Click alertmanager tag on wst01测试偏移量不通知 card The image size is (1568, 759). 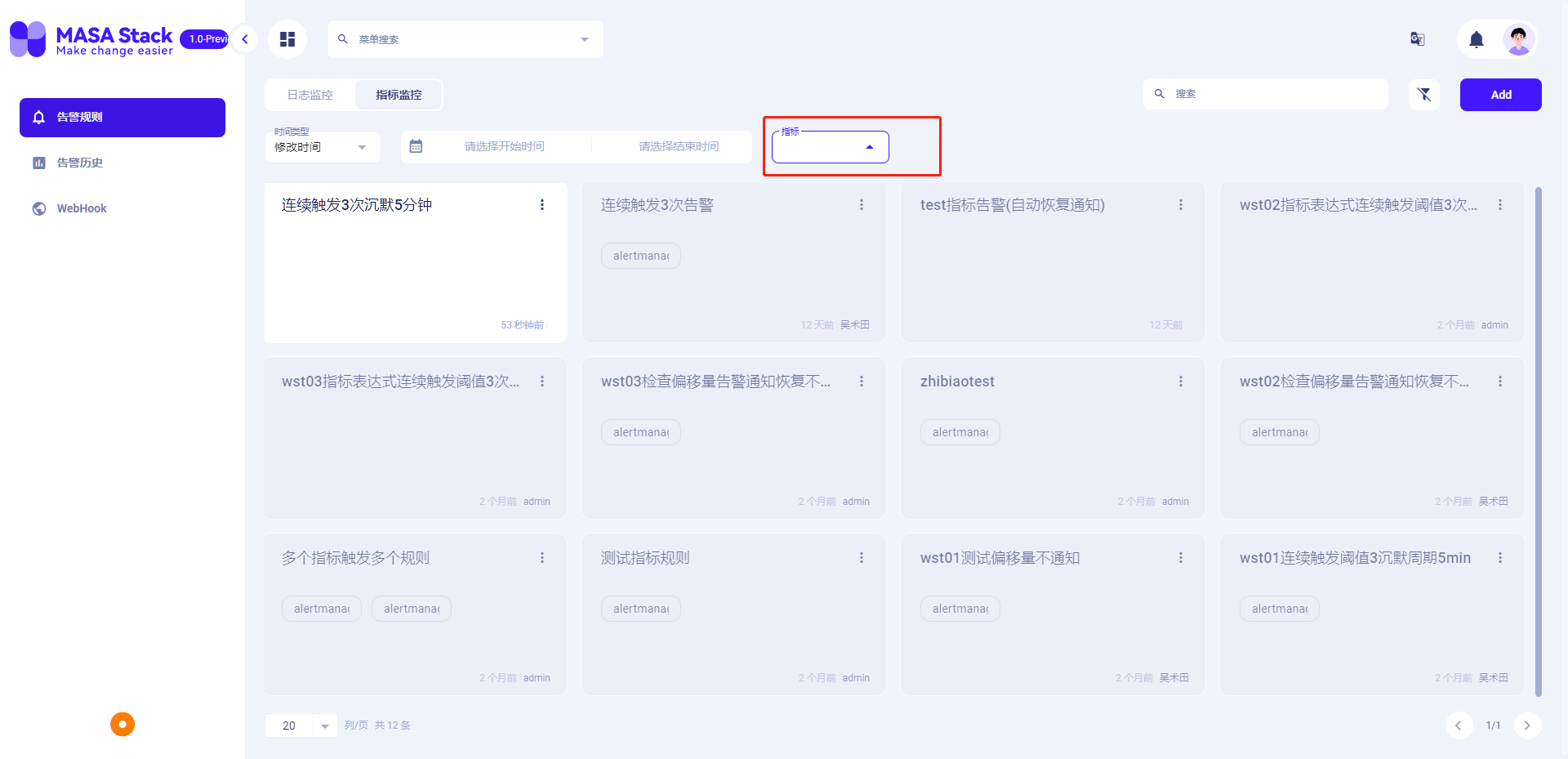coord(960,609)
